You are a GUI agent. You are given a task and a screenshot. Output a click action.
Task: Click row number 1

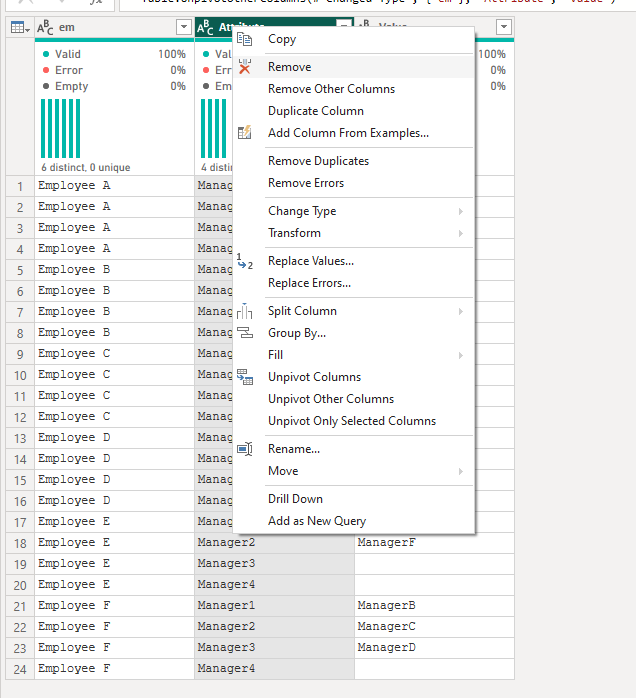(x=20, y=186)
